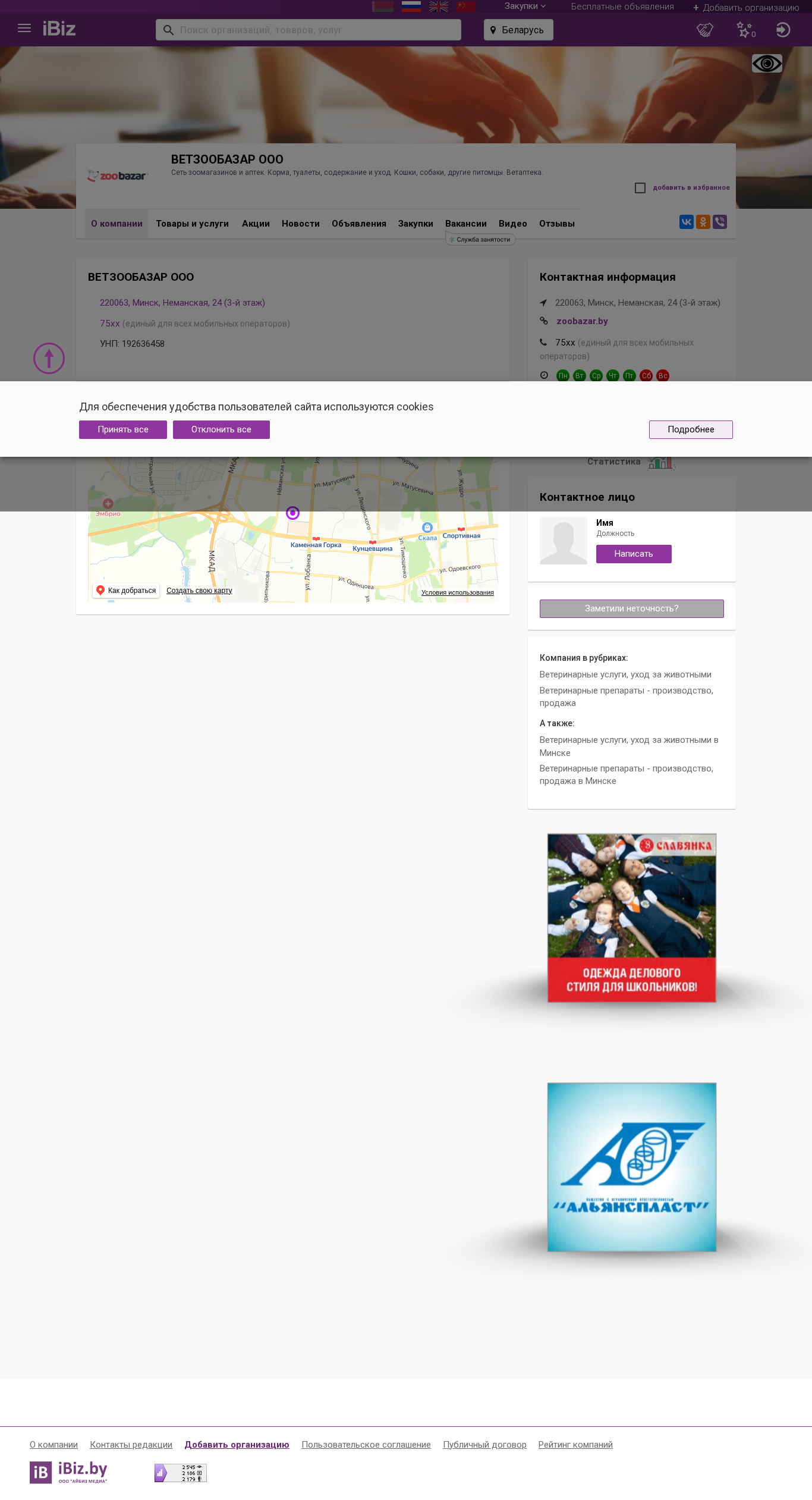
Task: Switch to English language flag
Action: click(439, 6)
